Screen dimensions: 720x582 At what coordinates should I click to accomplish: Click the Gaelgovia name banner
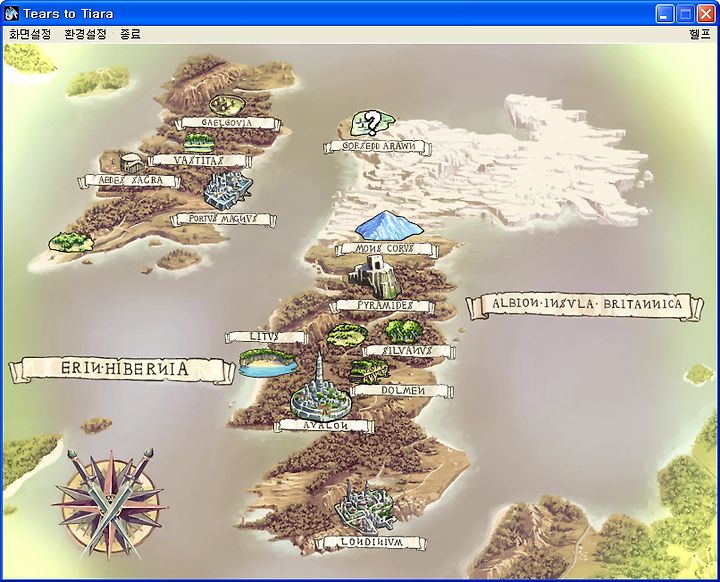click(228, 123)
